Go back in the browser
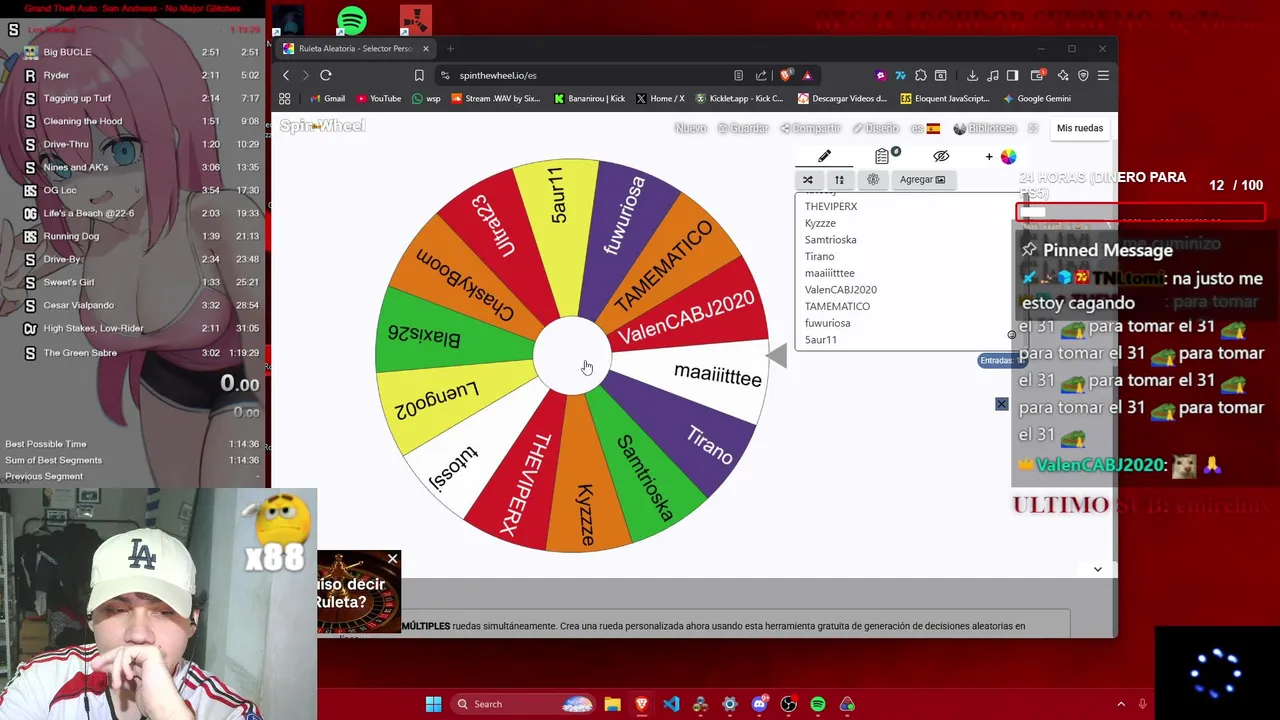Viewport: 1280px width, 720px height. (286, 75)
